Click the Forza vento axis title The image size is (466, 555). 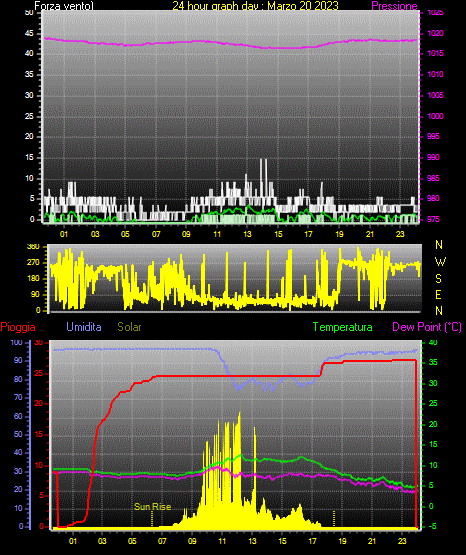(x=64, y=6)
